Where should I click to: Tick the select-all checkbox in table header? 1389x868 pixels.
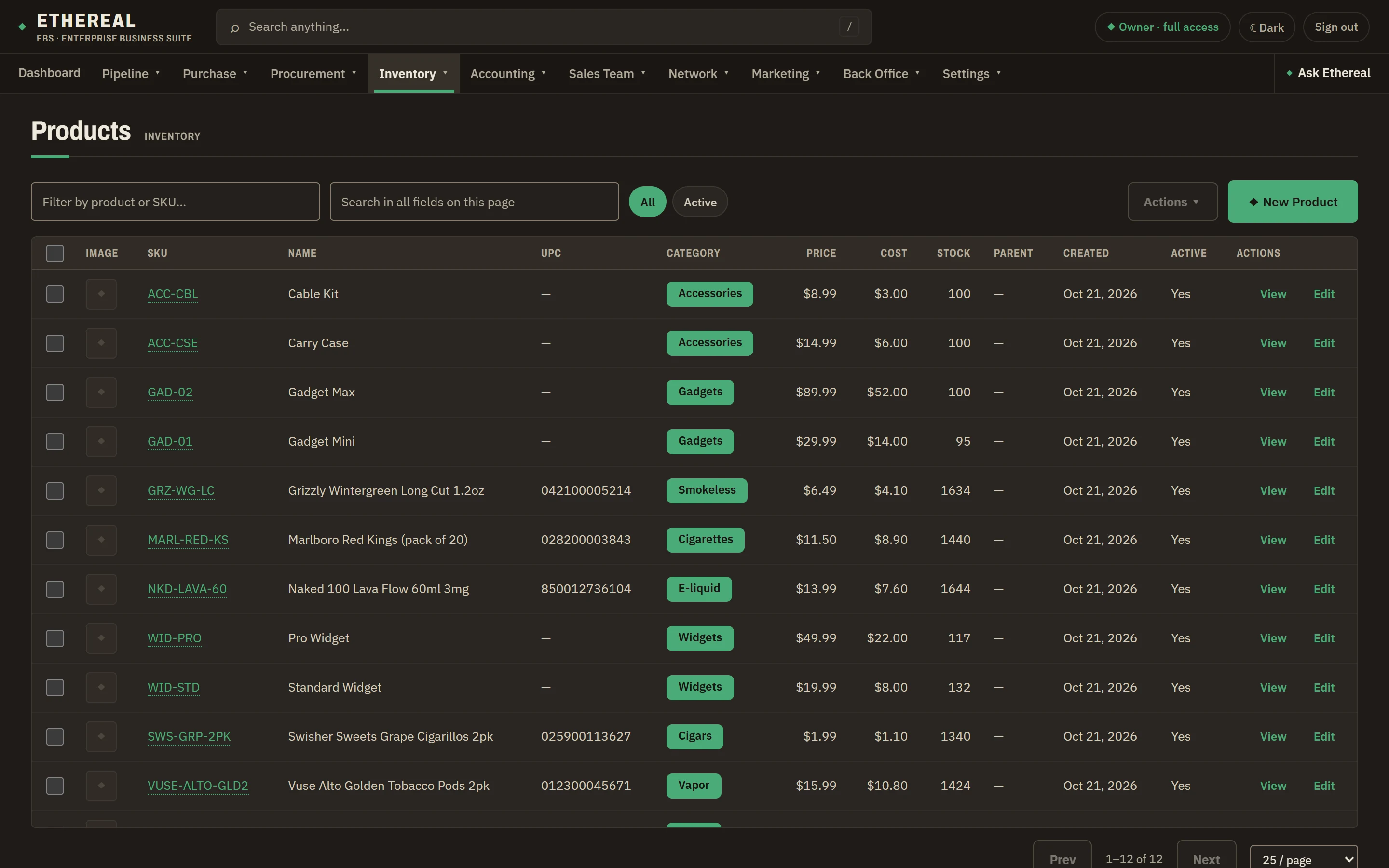pyautogui.click(x=55, y=253)
